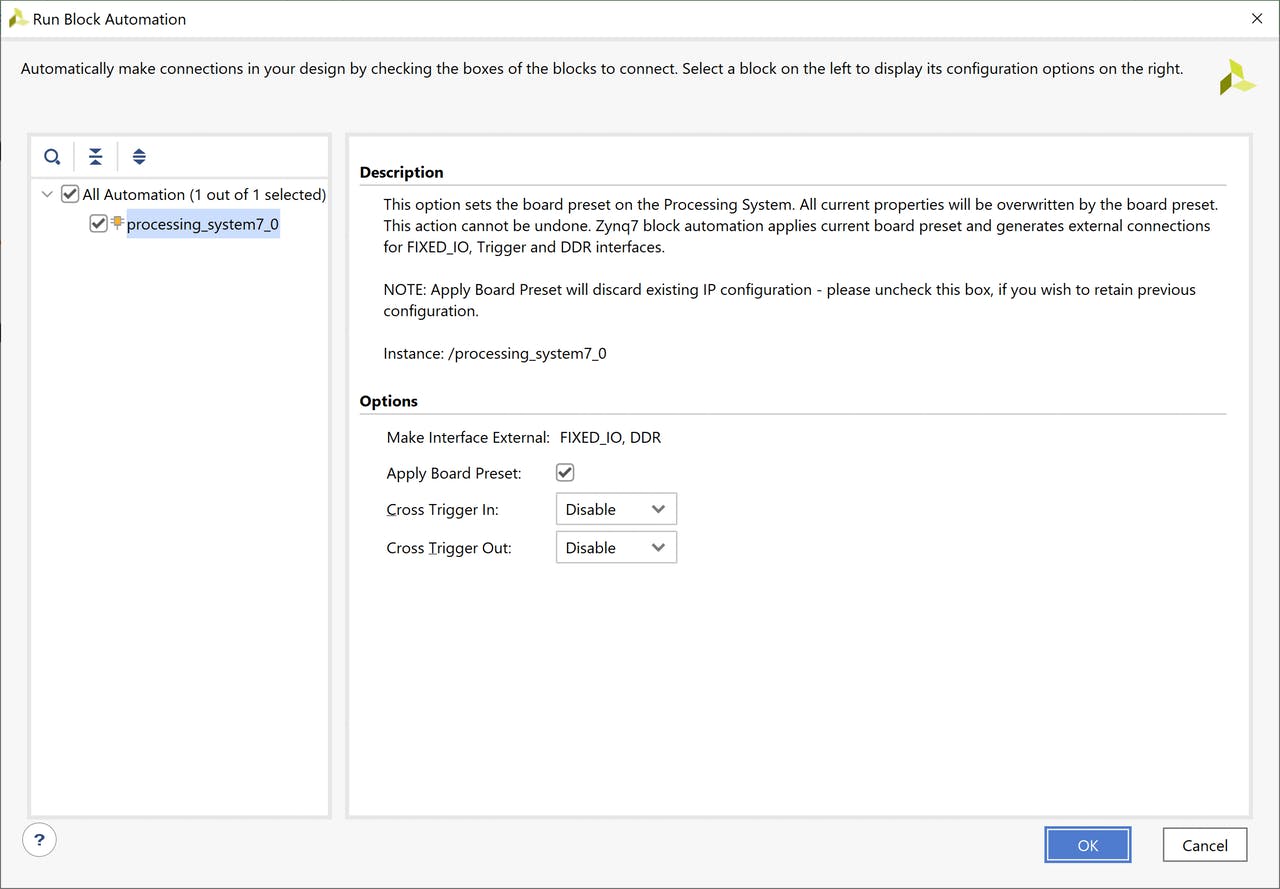This screenshot has width=1280, height=889.
Task: Uncheck the All Automation checkbox
Action: pyautogui.click(x=70, y=194)
